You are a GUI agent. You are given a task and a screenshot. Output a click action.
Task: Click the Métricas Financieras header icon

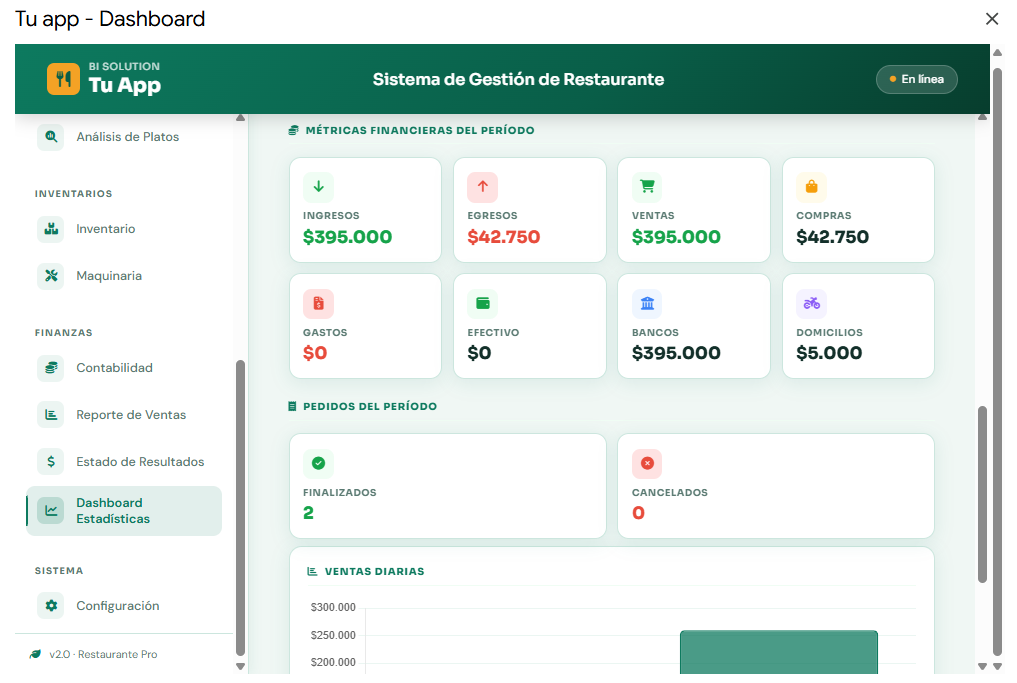click(x=293, y=130)
